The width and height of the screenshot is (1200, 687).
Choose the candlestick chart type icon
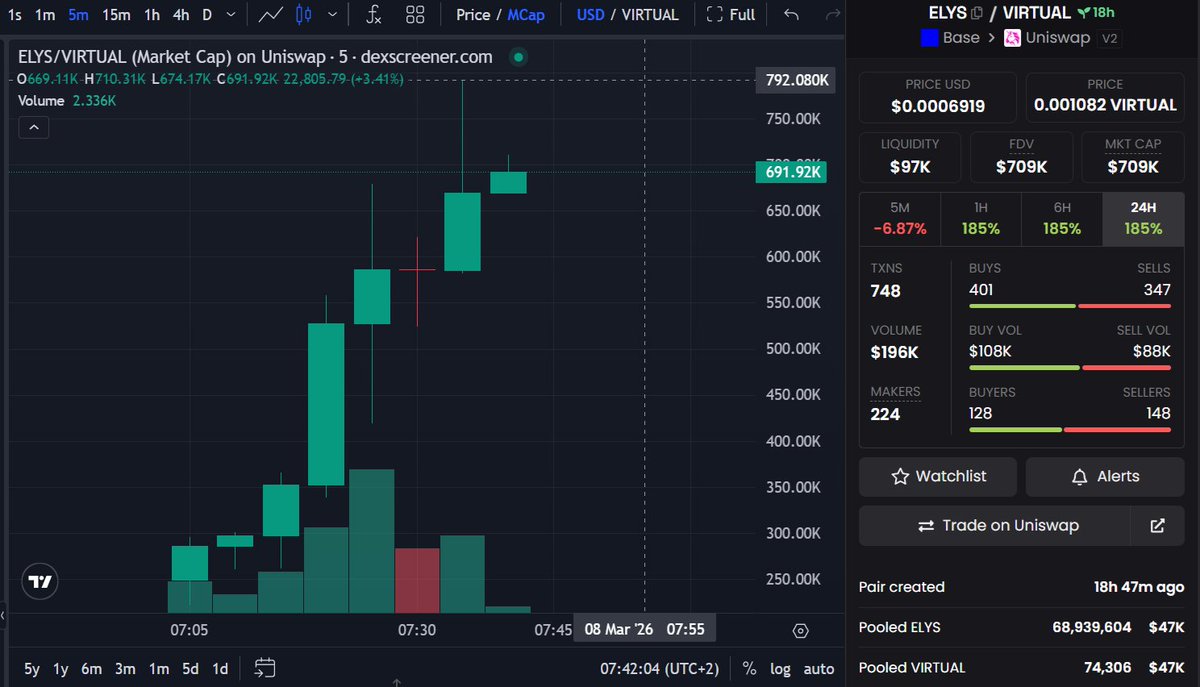coord(305,15)
